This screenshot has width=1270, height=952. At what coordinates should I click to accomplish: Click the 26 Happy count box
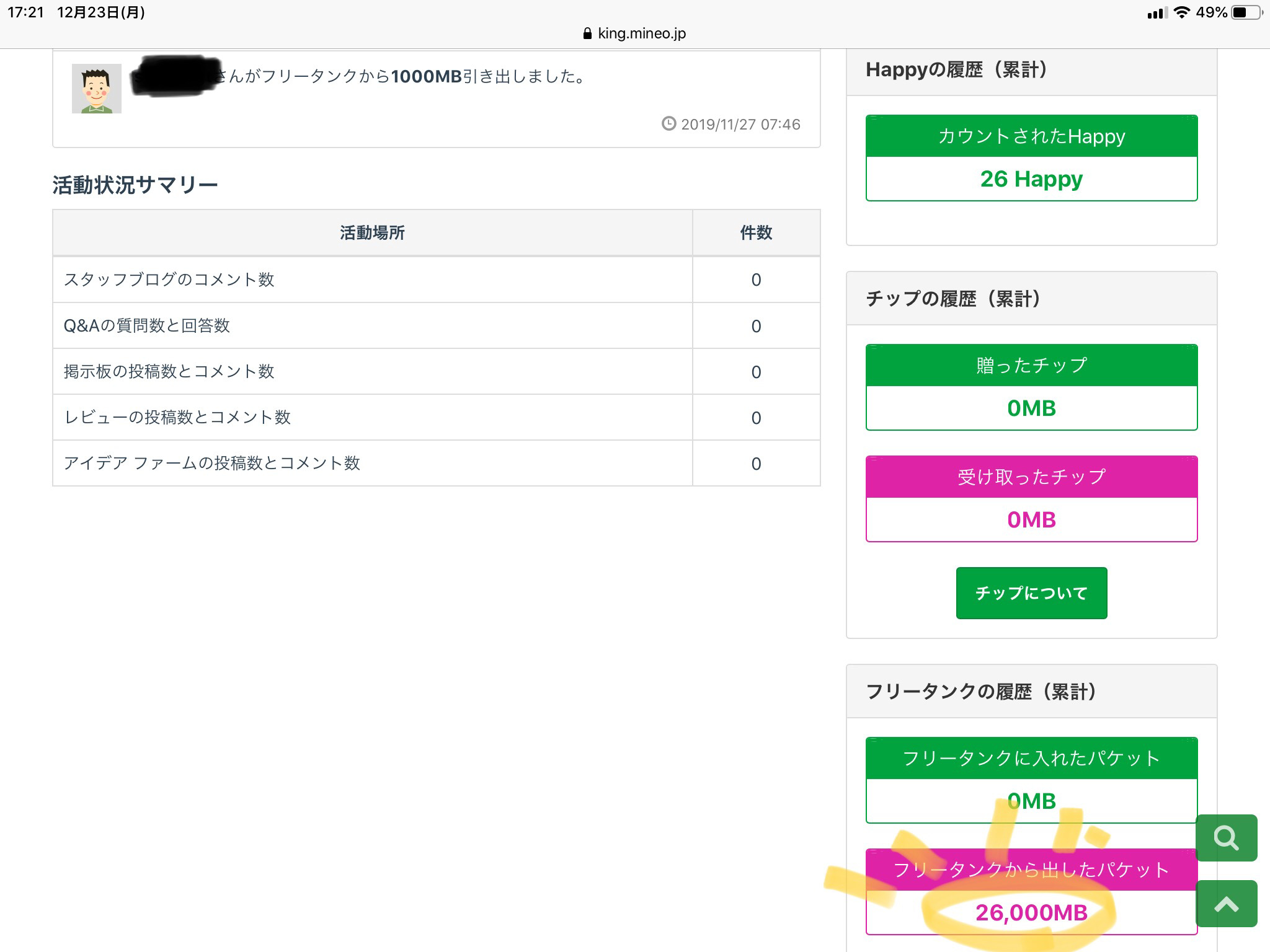click(x=1031, y=179)
